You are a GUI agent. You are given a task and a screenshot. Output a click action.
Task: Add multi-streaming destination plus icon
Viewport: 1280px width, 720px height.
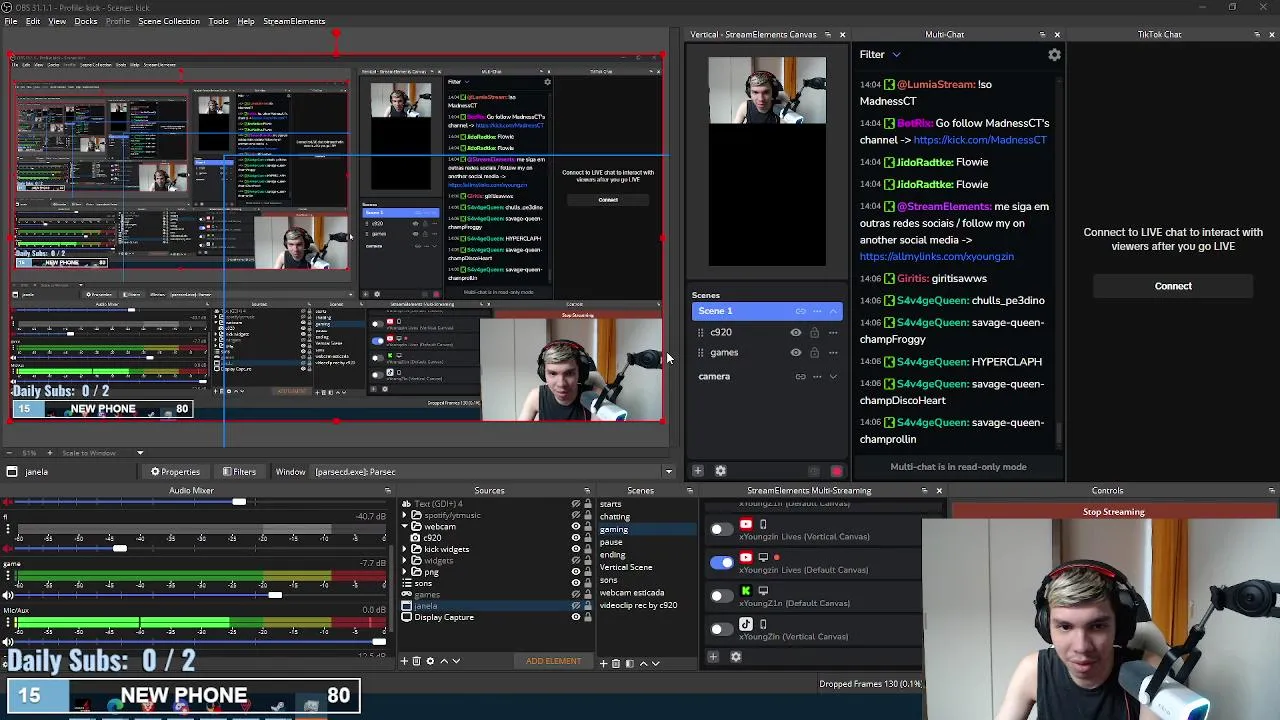pos(713,657)
